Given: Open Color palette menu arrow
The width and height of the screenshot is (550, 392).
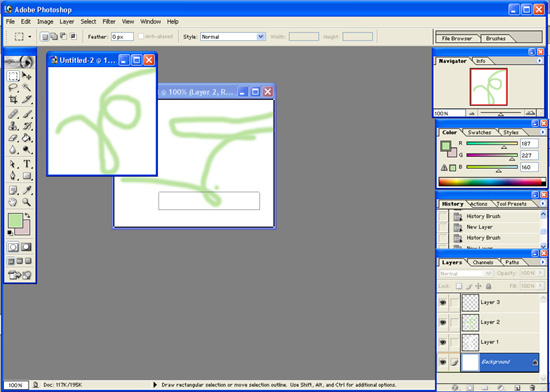Looking at the screenshot, I should point(543,132).
